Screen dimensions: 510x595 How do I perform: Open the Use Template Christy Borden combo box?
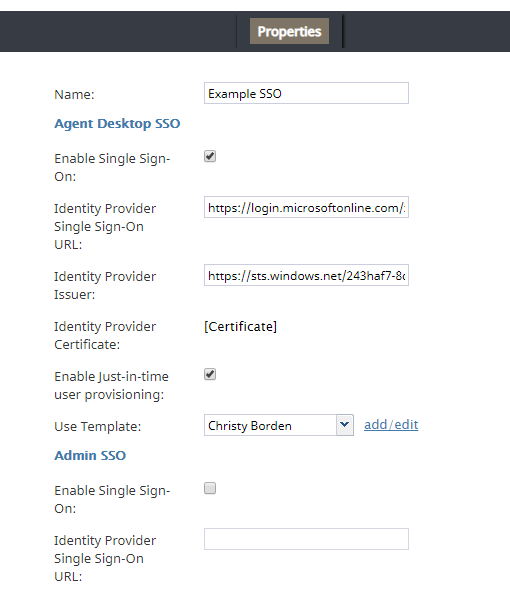pos(279,425)
